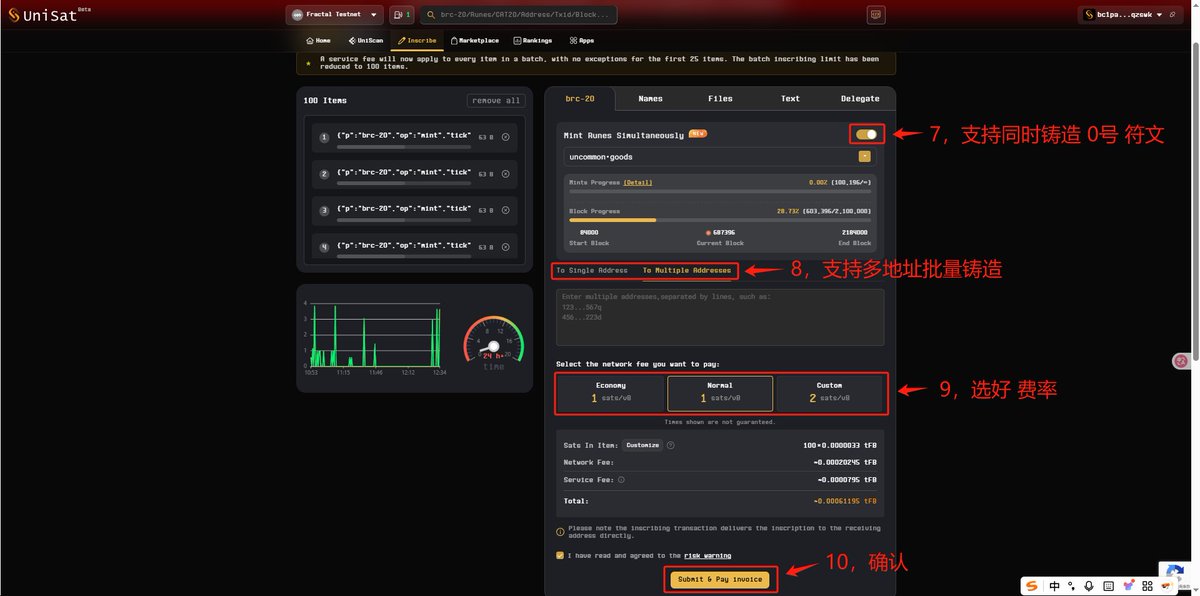1200x596 pixels.
Task: Switch to the Files tab
Action: (x=720, y=99)
